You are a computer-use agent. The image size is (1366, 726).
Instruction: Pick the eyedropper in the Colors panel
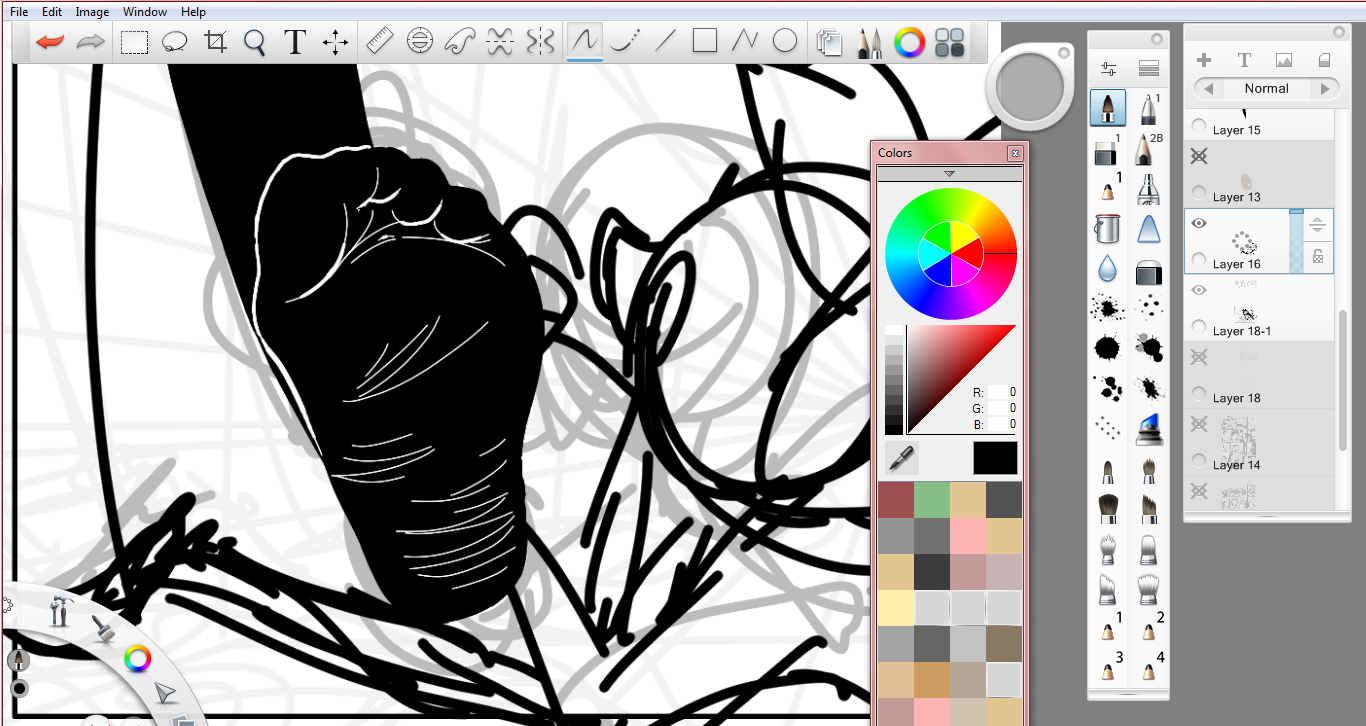(902, 459)
